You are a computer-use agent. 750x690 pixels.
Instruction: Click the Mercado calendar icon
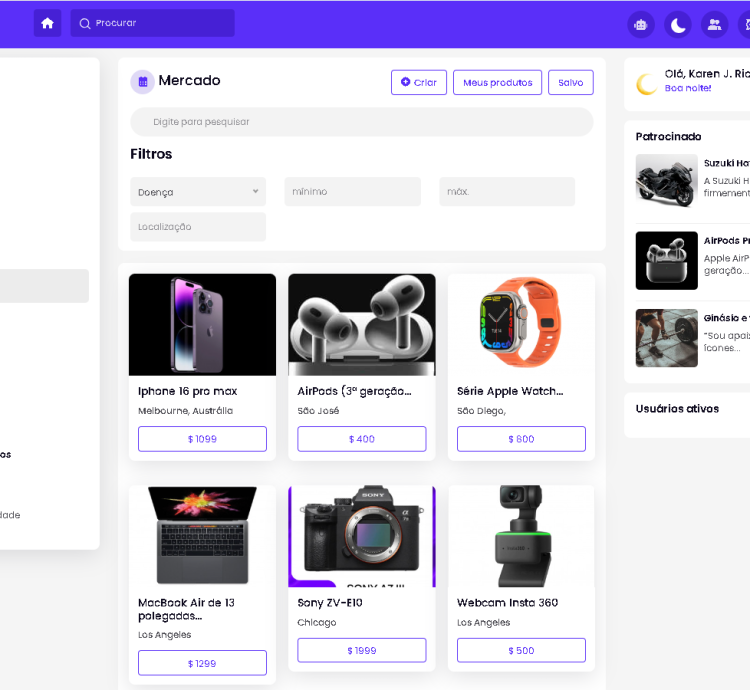tap(142, 82)
